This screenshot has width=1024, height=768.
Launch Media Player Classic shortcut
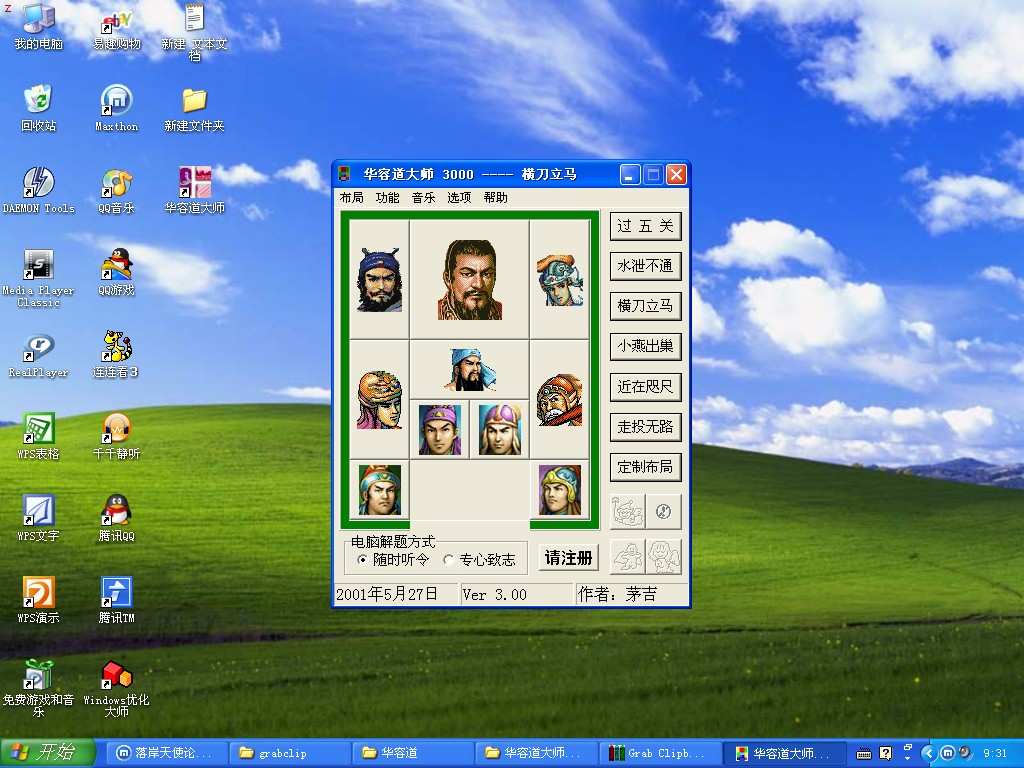tap(39, 278)
